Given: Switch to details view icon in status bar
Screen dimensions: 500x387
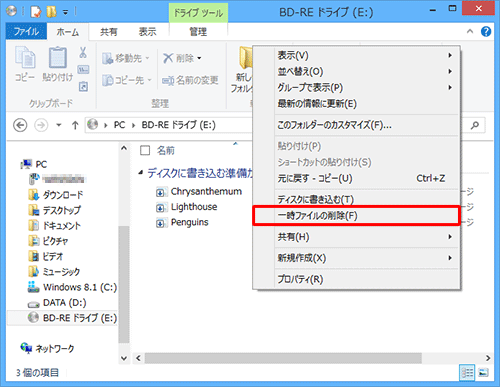Looking at the screenshot, I should pos(467,372).
